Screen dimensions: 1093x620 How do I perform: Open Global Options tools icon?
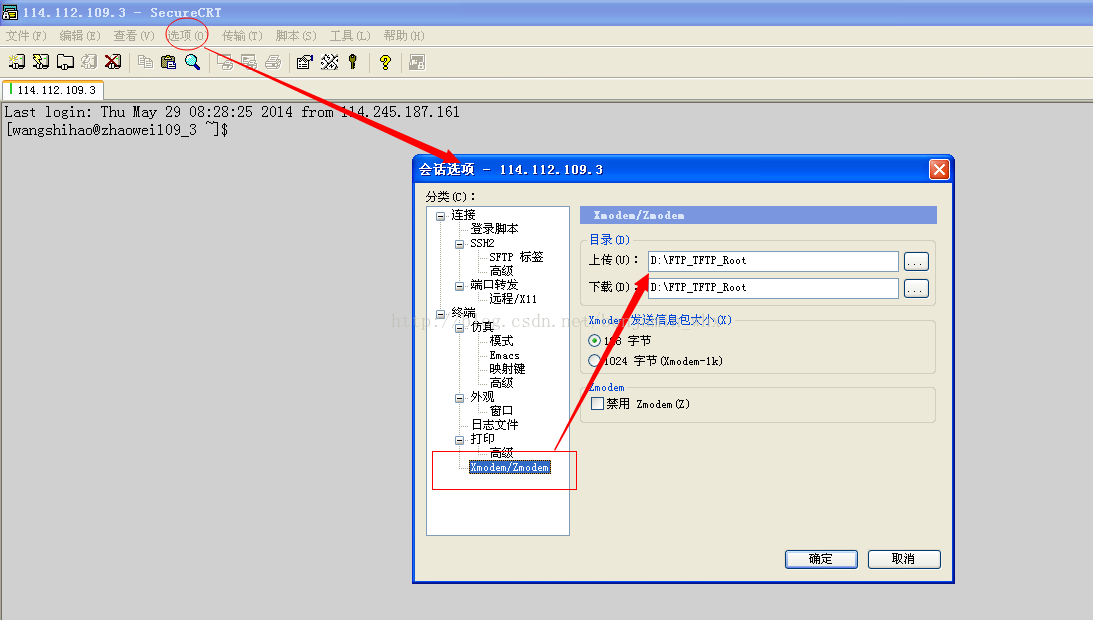329,62
